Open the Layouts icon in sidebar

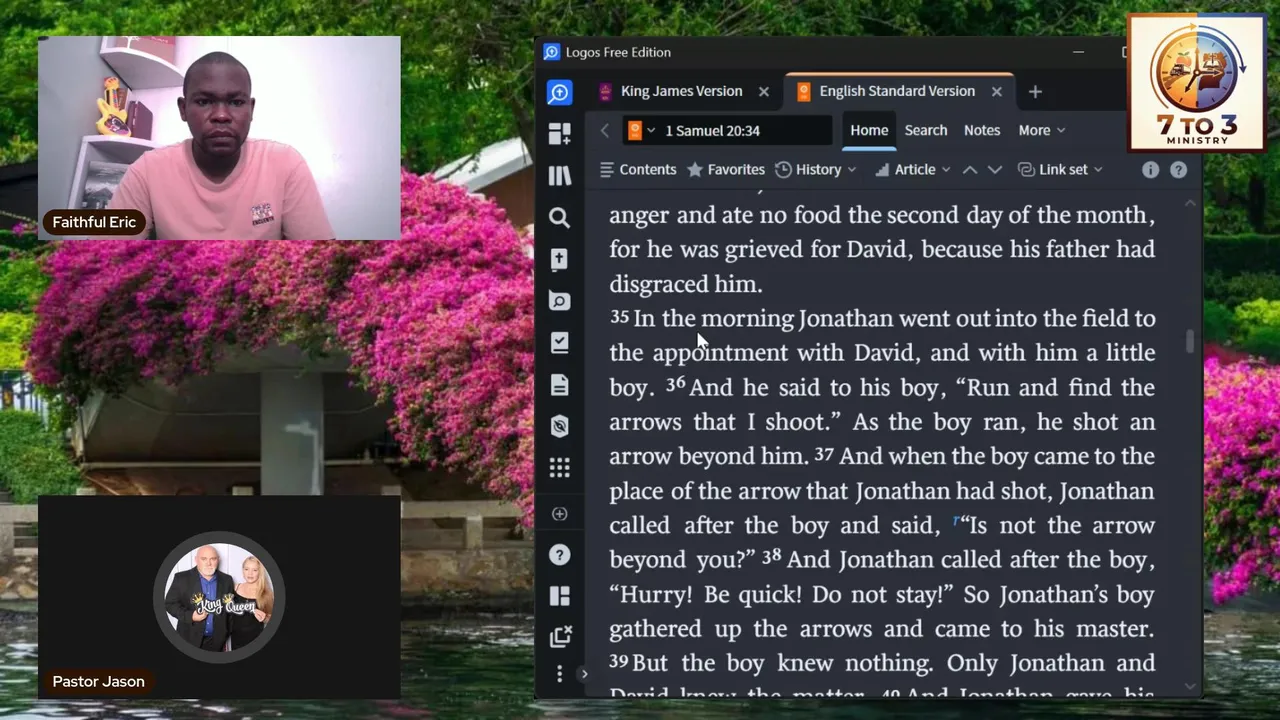click(560, 596)
